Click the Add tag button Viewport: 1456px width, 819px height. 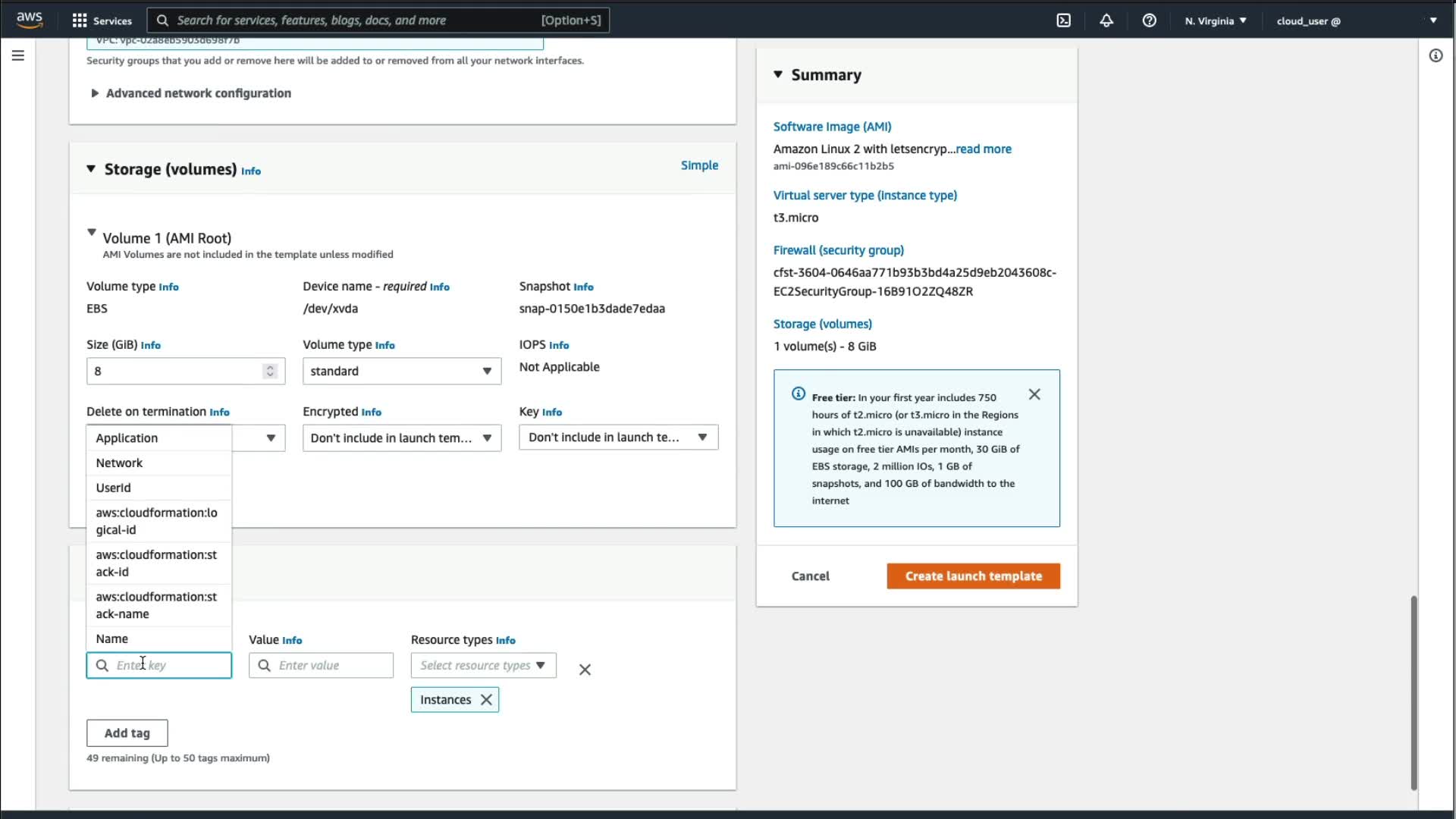coord(127,733)
